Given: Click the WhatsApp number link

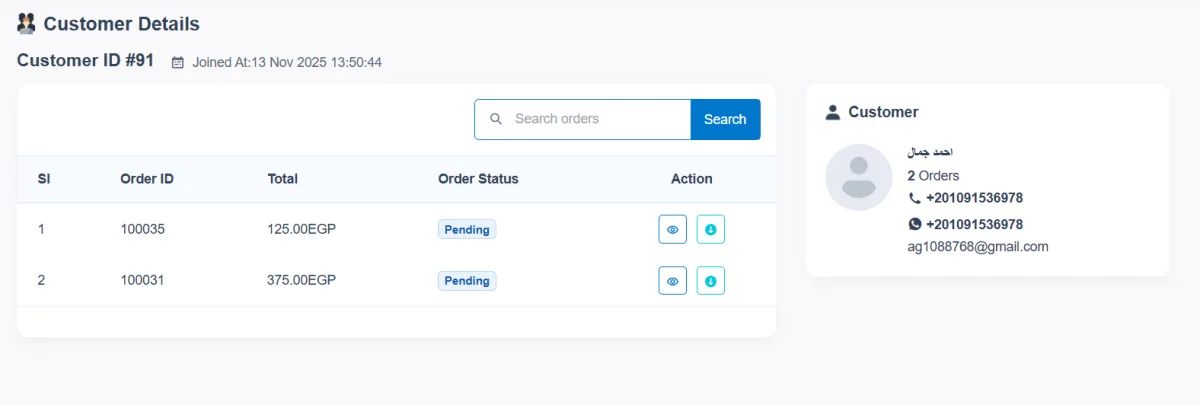Looking at the screenshot, I should point(974,224).
